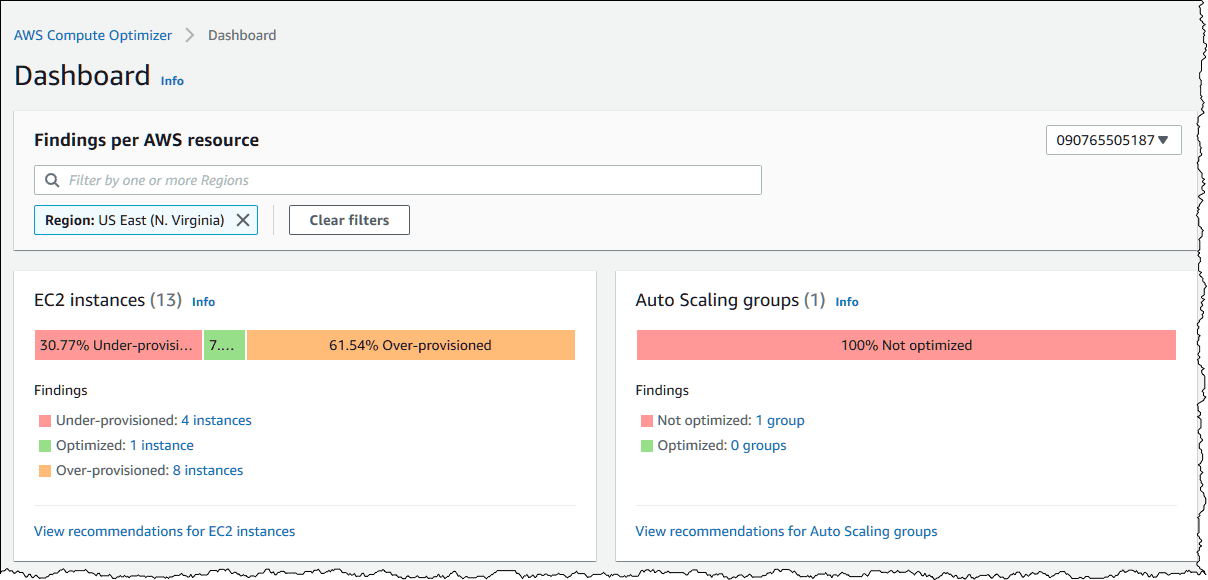Click the Clear filters button
Screen dimensions: 1208x580
point(349,220)
